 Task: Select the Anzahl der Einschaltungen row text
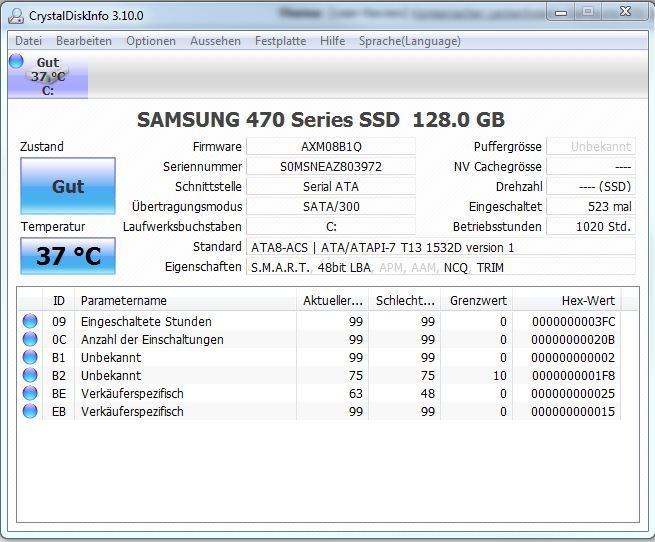[152, 339]
